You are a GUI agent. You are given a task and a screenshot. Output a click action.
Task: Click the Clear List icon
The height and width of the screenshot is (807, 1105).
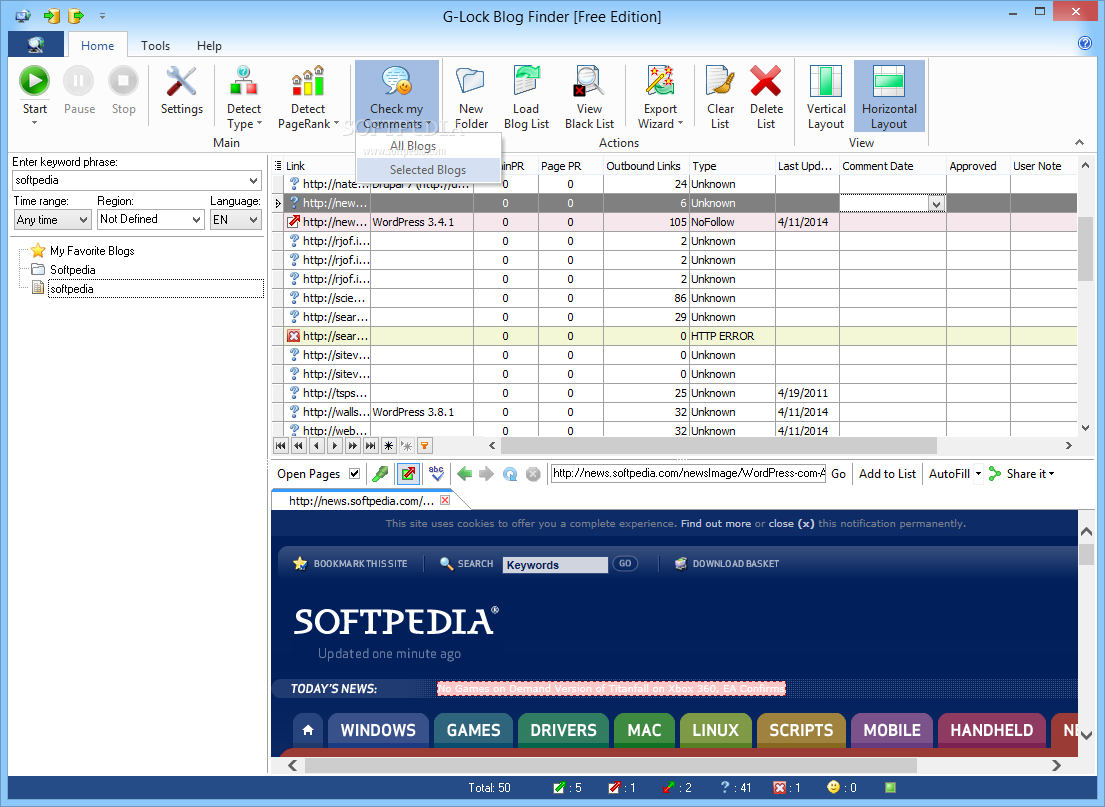[720, 80]
